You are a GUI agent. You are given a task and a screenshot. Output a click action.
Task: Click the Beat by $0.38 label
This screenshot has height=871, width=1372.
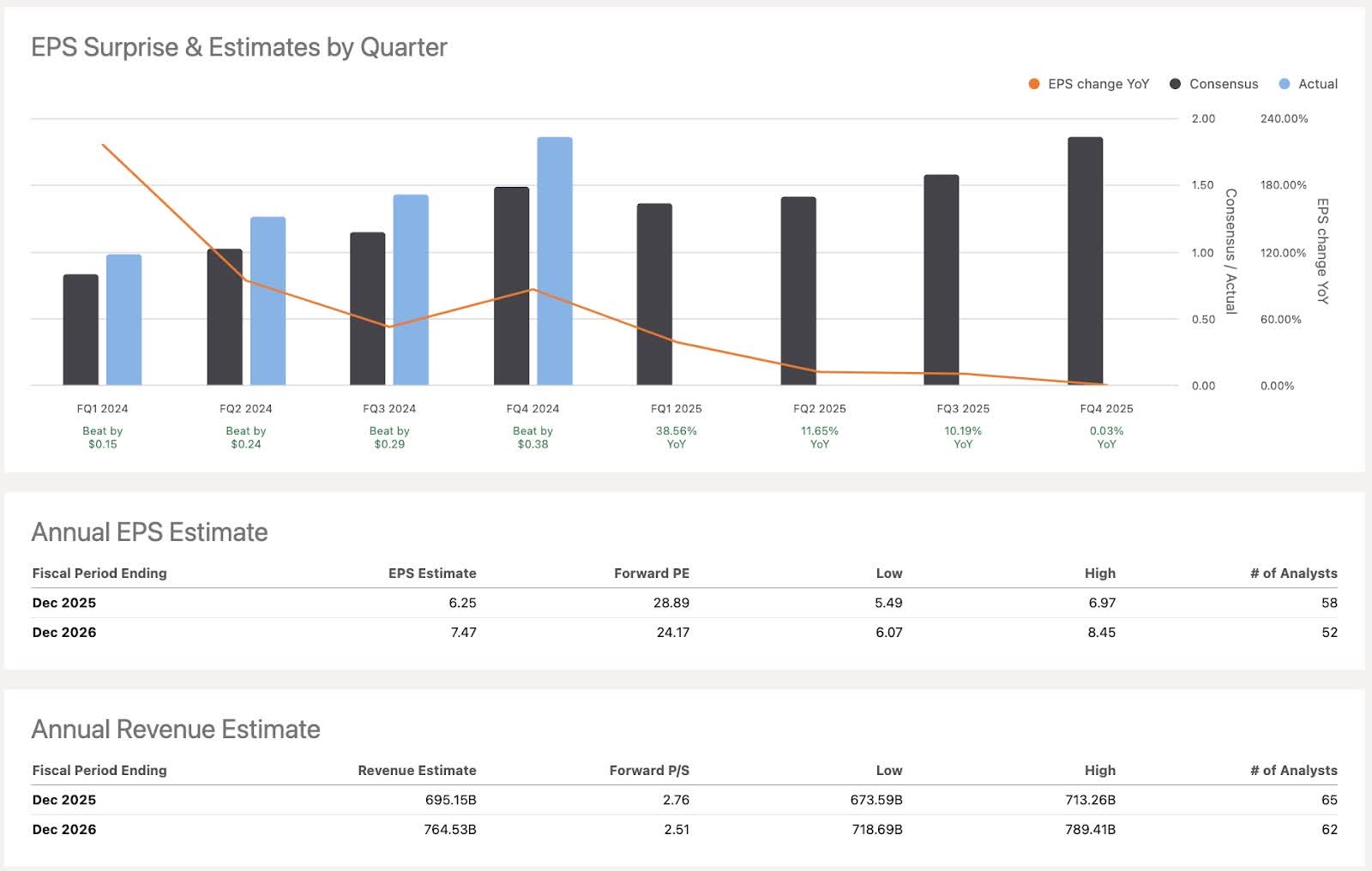pyautogui.click(x=532, y=437)
